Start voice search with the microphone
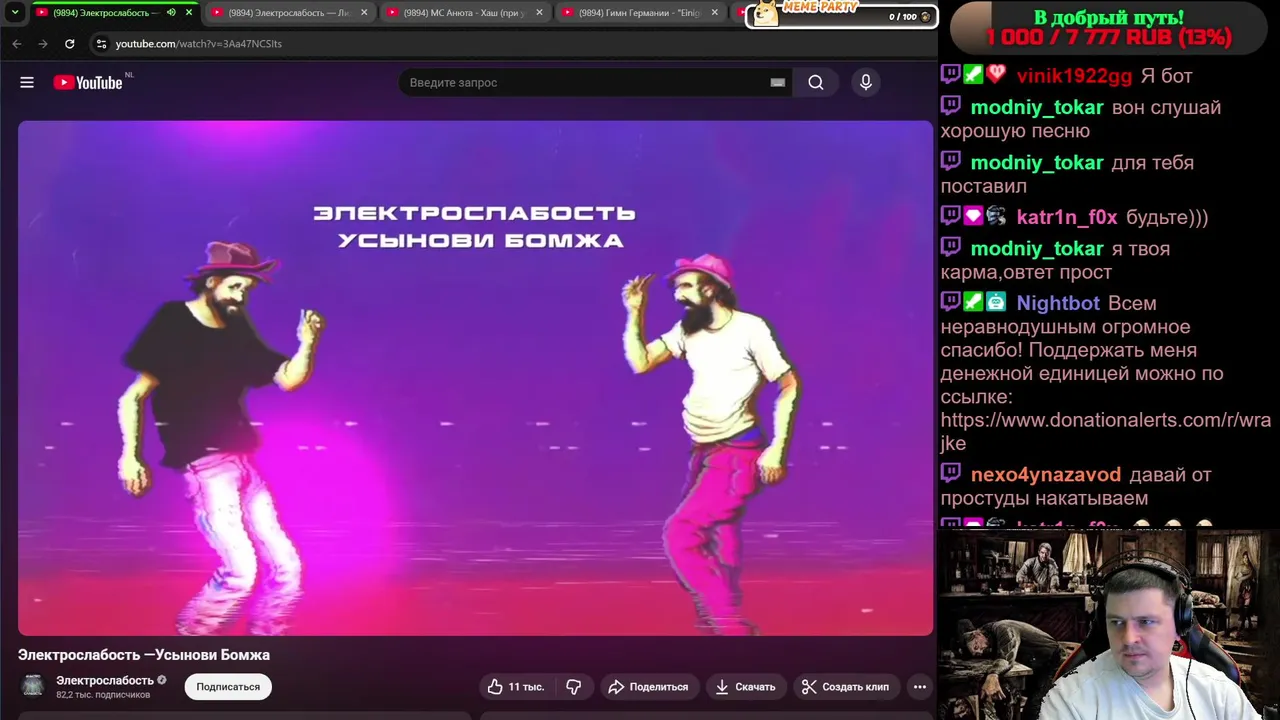Viewport: 1280px width, 720px height. 866,83
